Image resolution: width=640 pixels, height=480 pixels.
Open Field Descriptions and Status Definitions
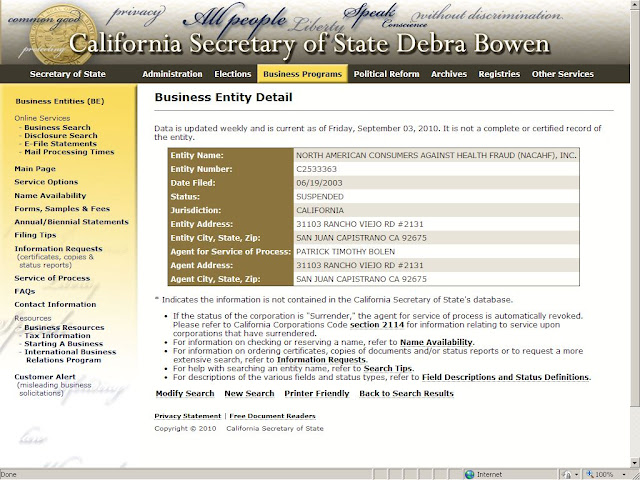pos(505,377)
